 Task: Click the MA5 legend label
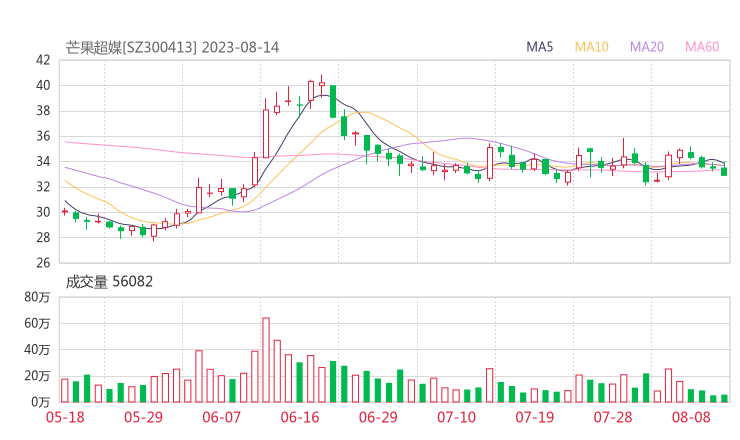539,47
